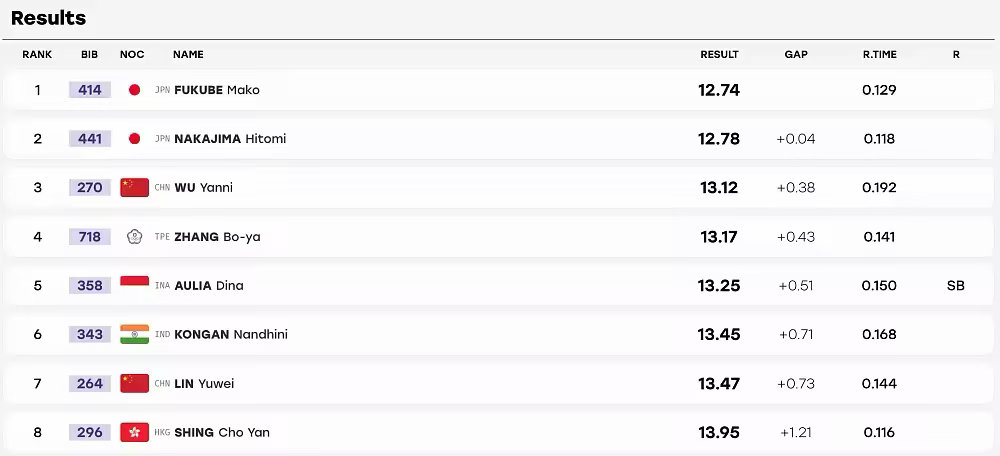The image size is (1000, 456).
Task: Select the SHING Cho Yan name
Action: pyautogui.click(x=222, y=432)
